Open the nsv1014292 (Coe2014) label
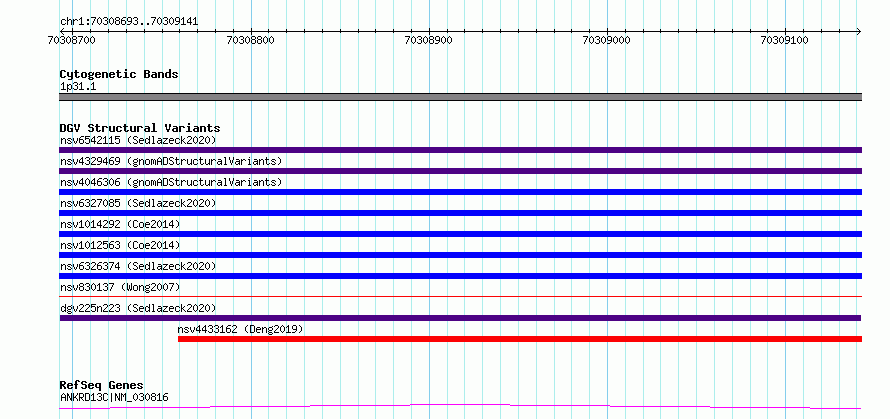 pos(120,224)
